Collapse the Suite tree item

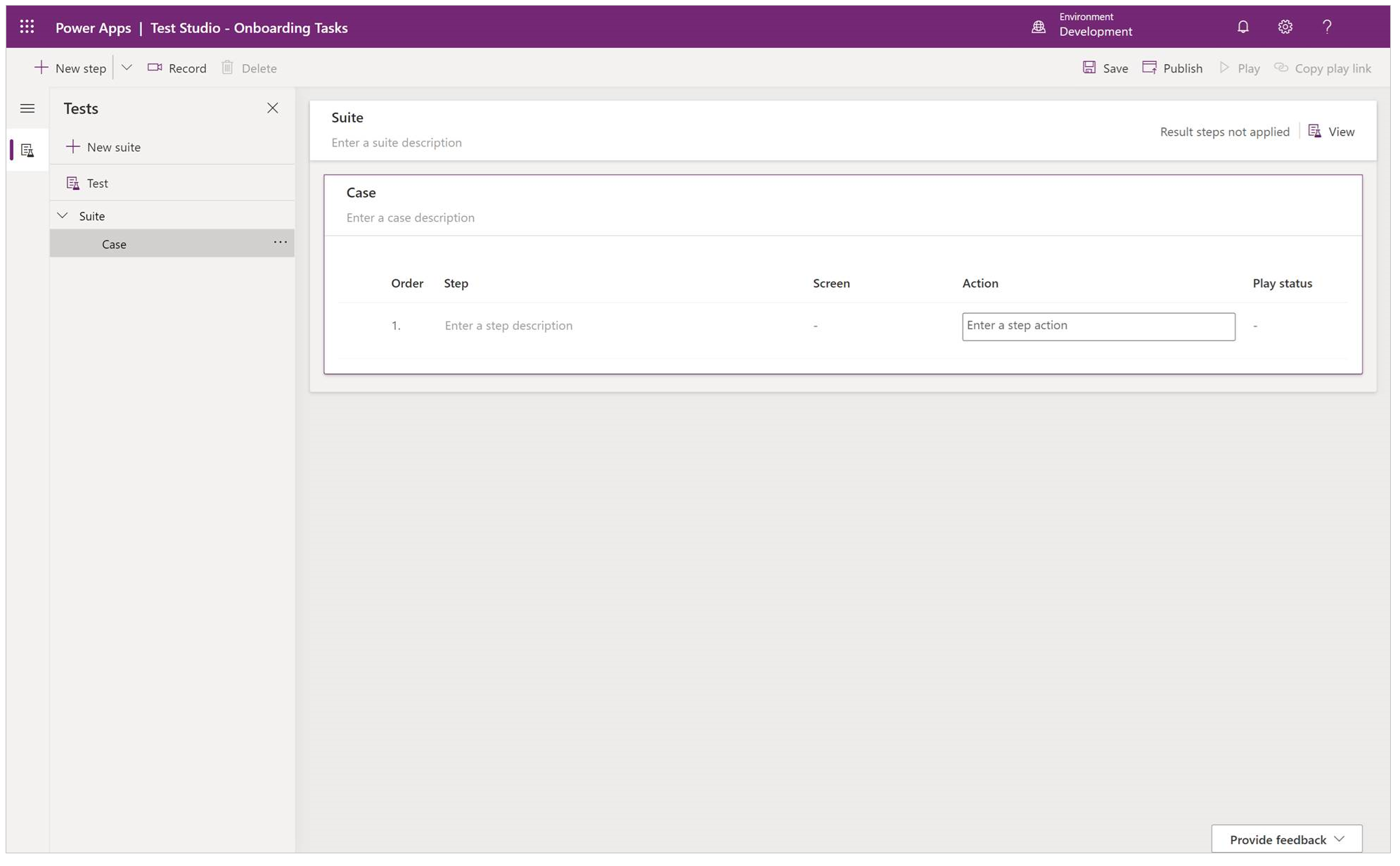[x=63, y=215]
